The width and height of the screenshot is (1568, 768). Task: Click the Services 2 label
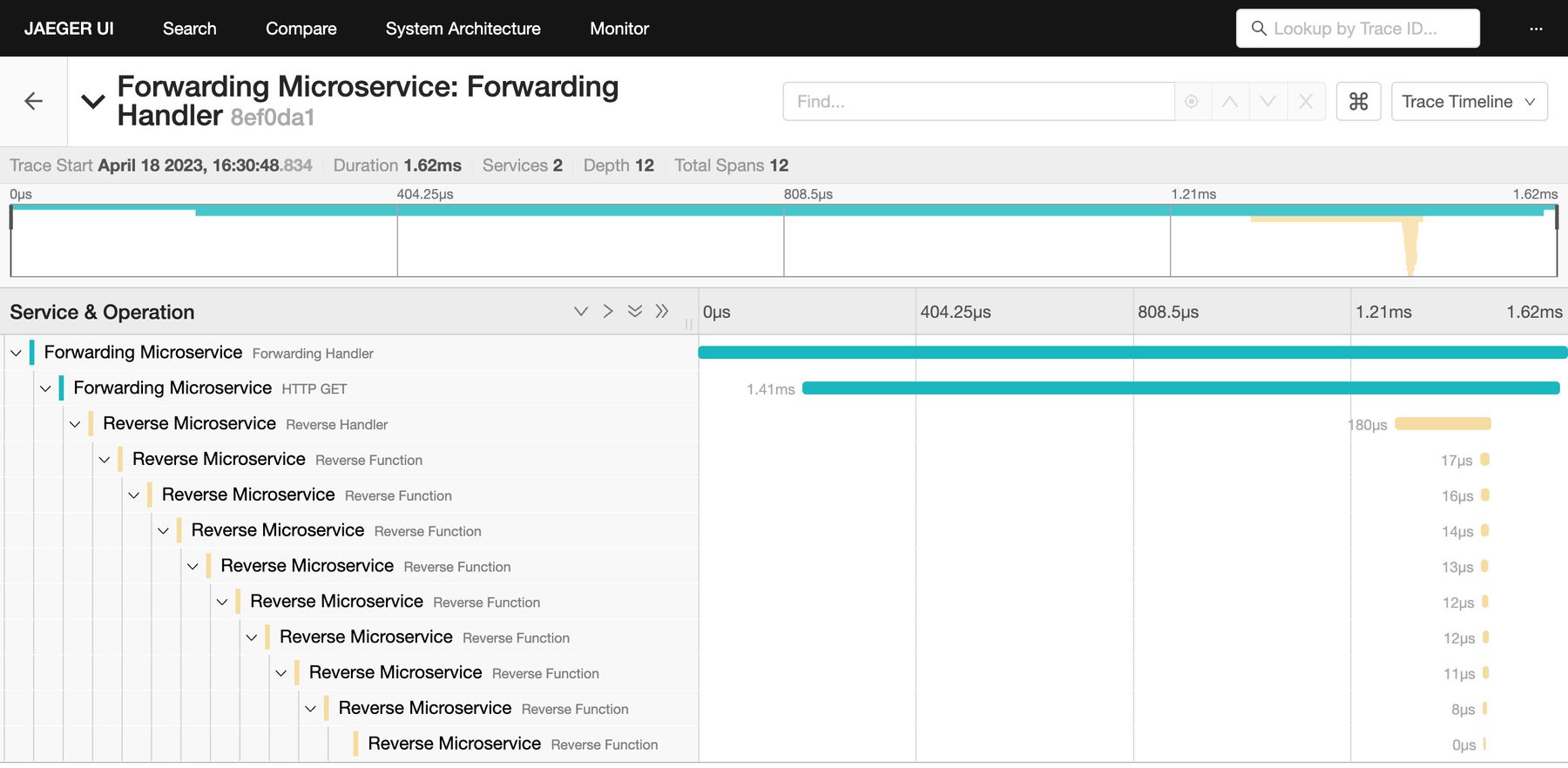pos(523,165)
